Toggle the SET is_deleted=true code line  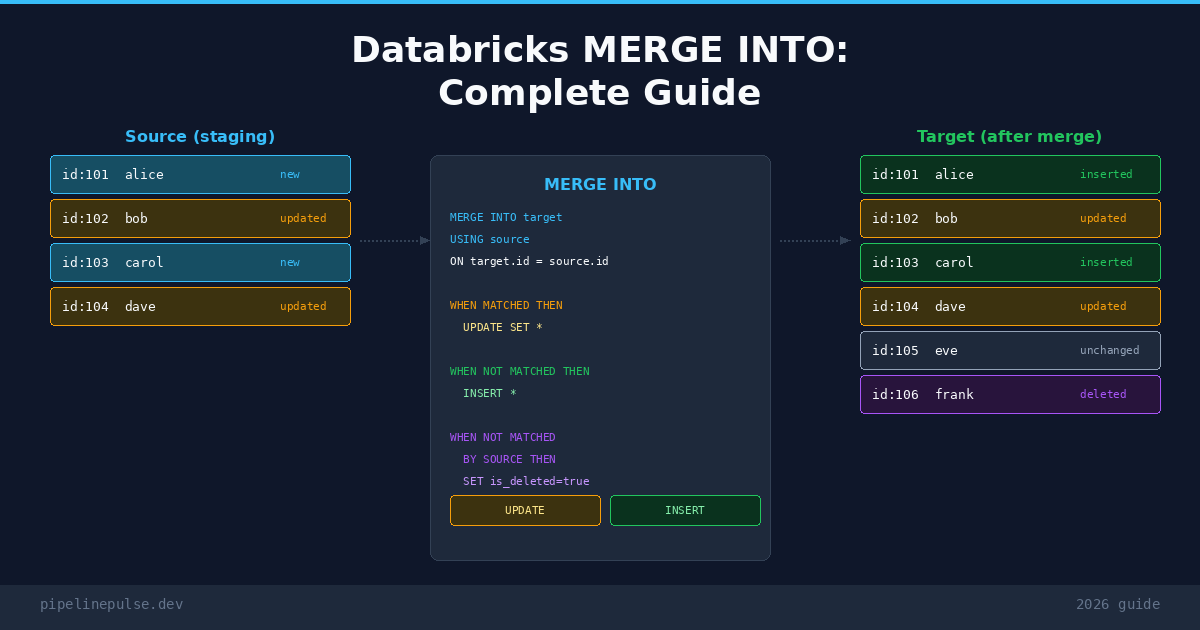(x=526, y=481)
